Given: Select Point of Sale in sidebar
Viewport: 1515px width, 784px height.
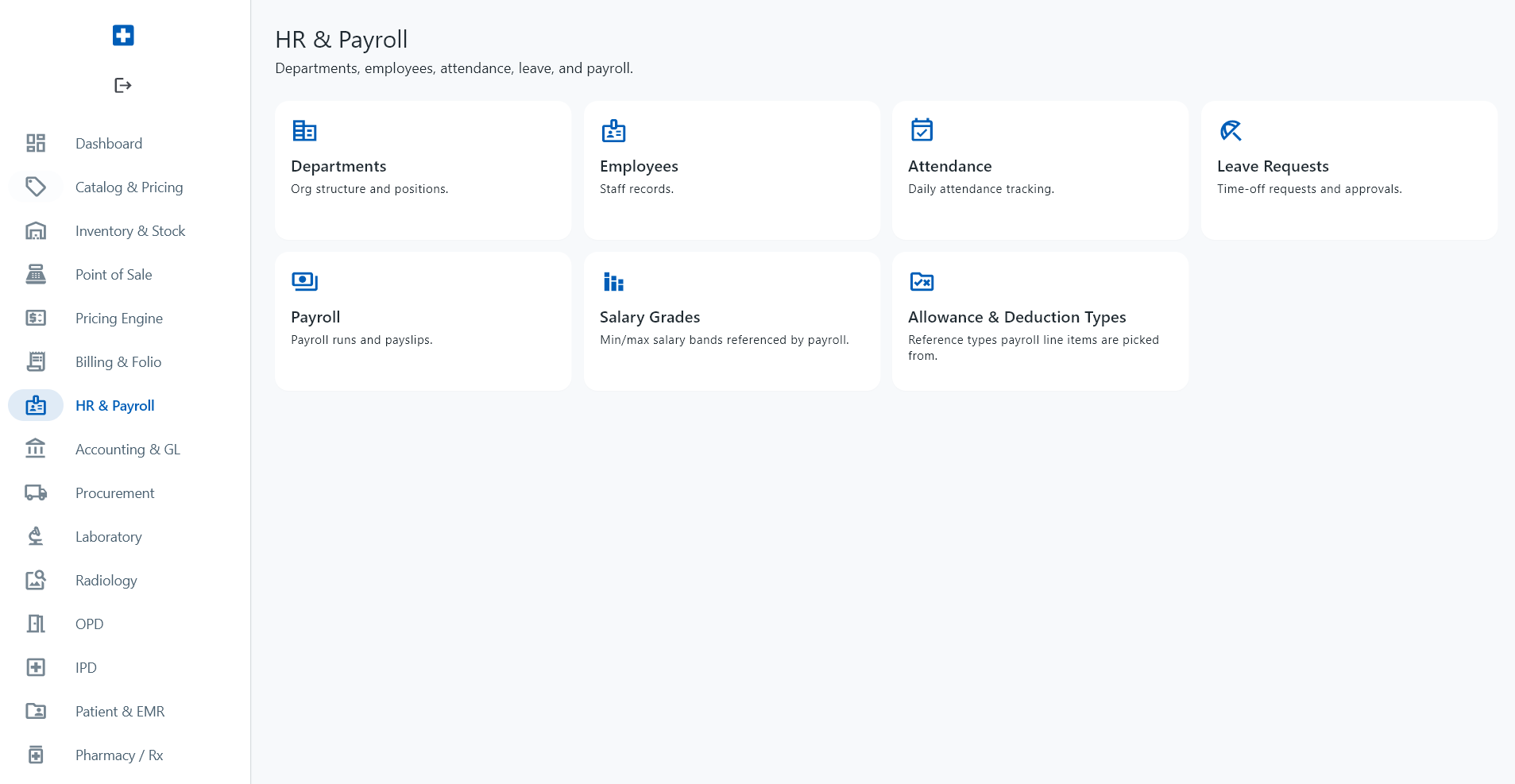Looking at the screenshot, I should pyautogui.click(x=114, y=274).
